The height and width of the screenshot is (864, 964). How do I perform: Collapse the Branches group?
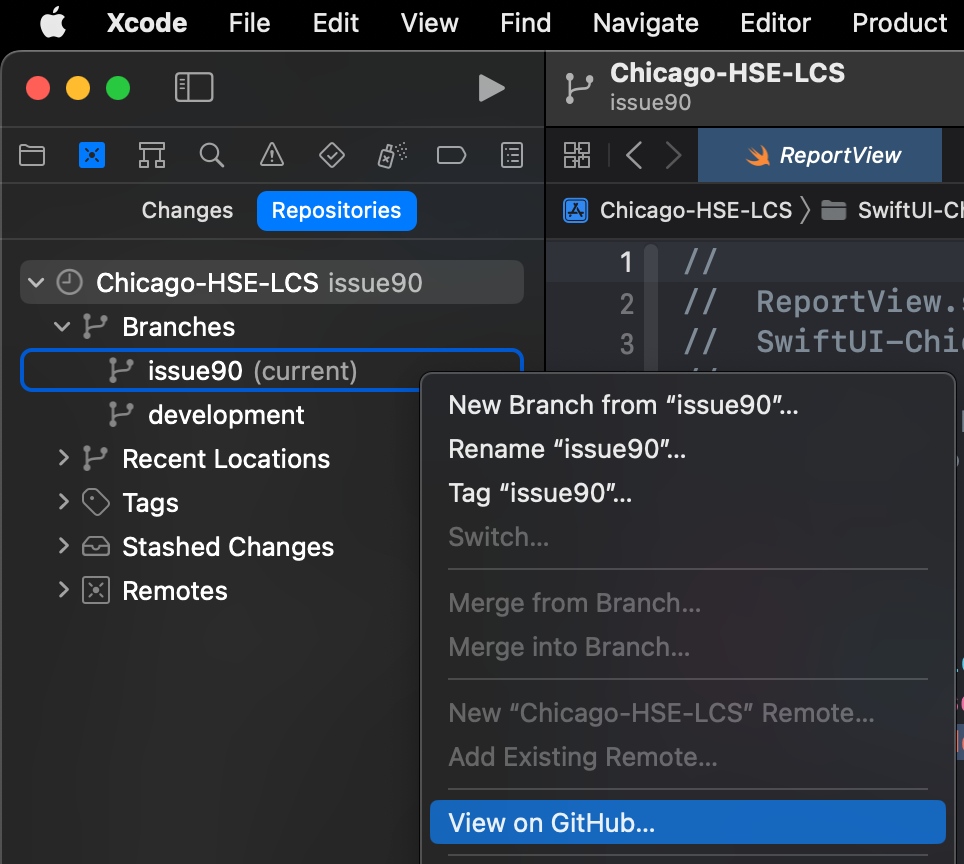tap(63, 327)
